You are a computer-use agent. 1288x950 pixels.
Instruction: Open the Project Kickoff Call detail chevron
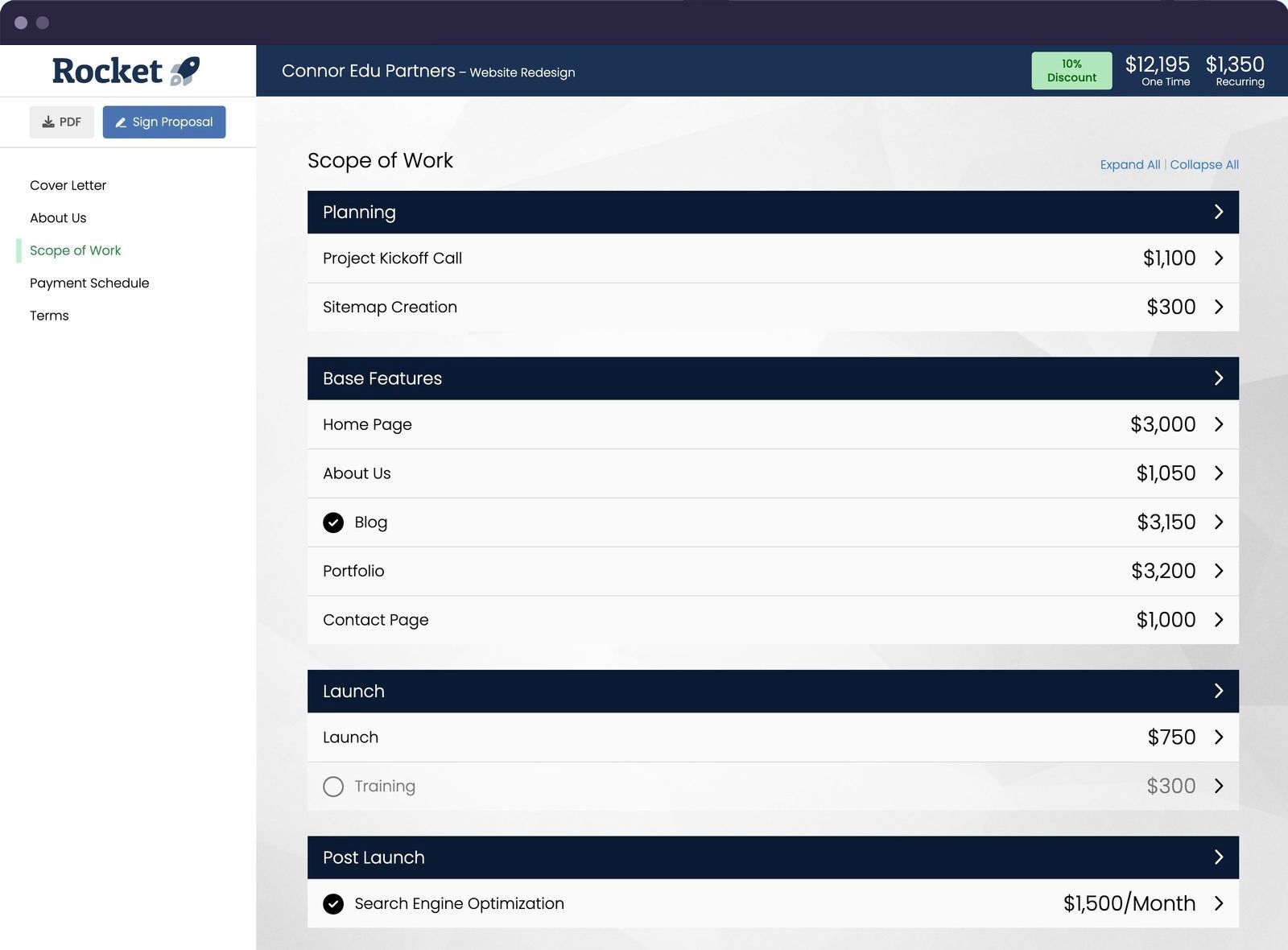tap(1218, 258)
